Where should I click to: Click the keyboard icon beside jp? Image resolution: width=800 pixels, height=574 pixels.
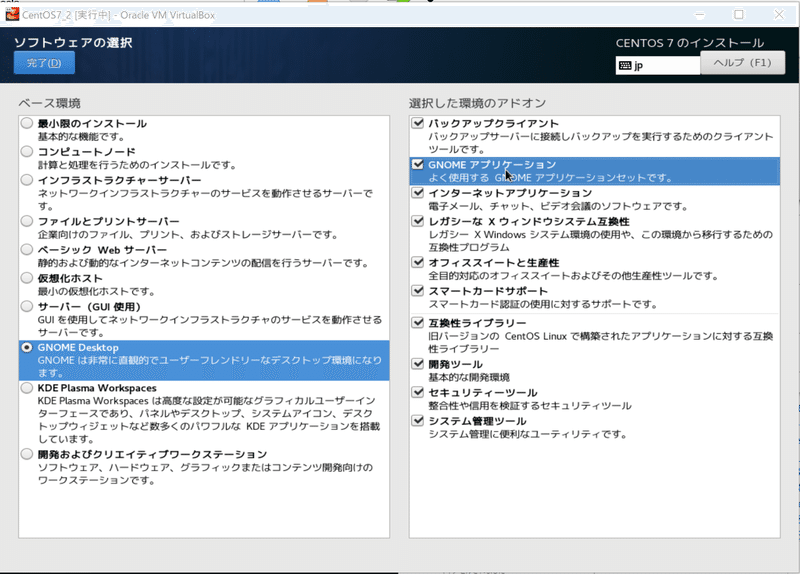[x=625, y=65]
